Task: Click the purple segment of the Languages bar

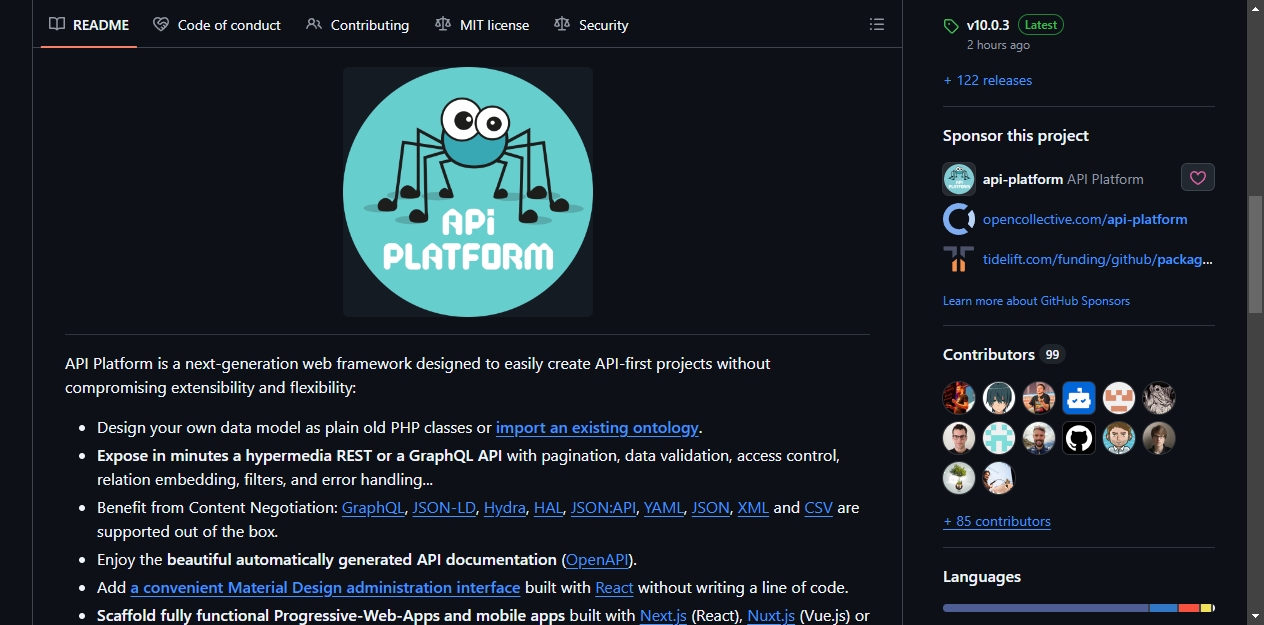Action: point(1045,608)
